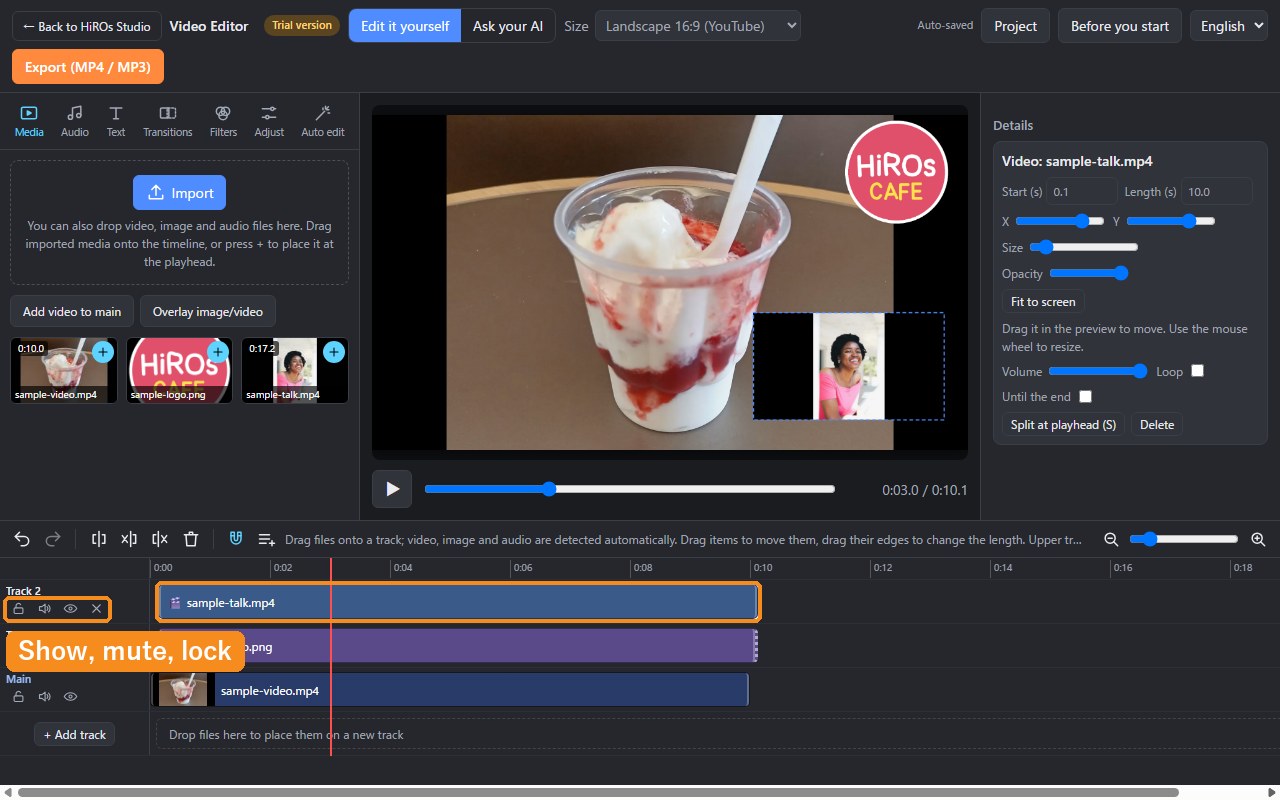Image resolution: width=1280 pixels, height=800 pixels.
Task: Hide the Main track with eye icon
Action: [x=70, y=696]
